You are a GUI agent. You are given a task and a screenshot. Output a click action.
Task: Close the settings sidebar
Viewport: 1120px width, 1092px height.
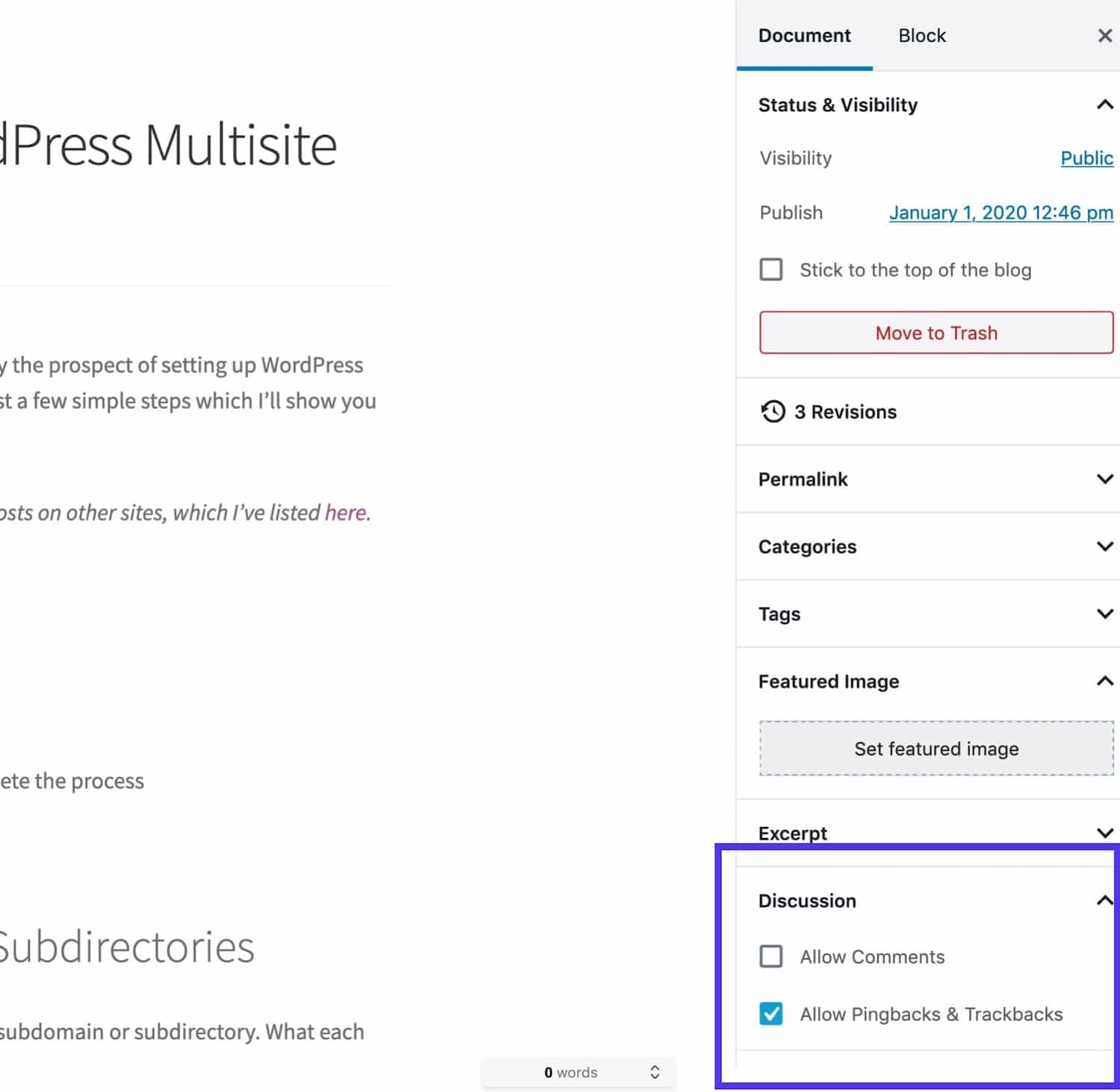click(1105, 35)
